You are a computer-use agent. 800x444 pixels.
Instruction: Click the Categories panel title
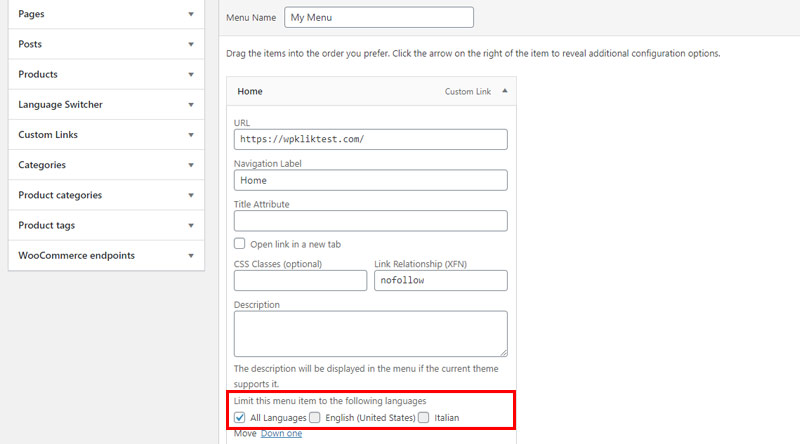[42, 165]
